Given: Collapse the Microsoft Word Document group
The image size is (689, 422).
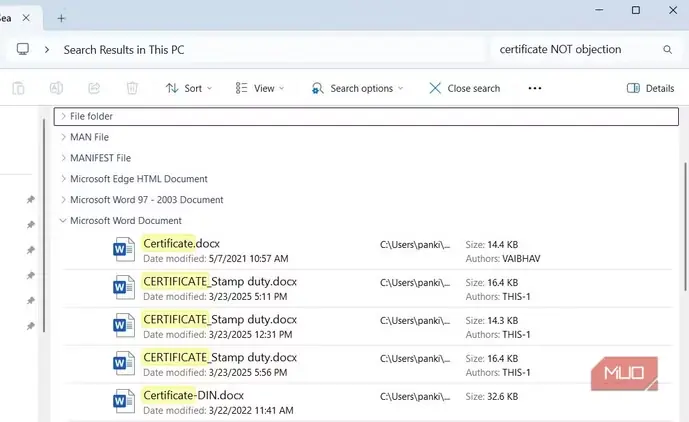Looking at the screenshot, I should pos(63,221).
